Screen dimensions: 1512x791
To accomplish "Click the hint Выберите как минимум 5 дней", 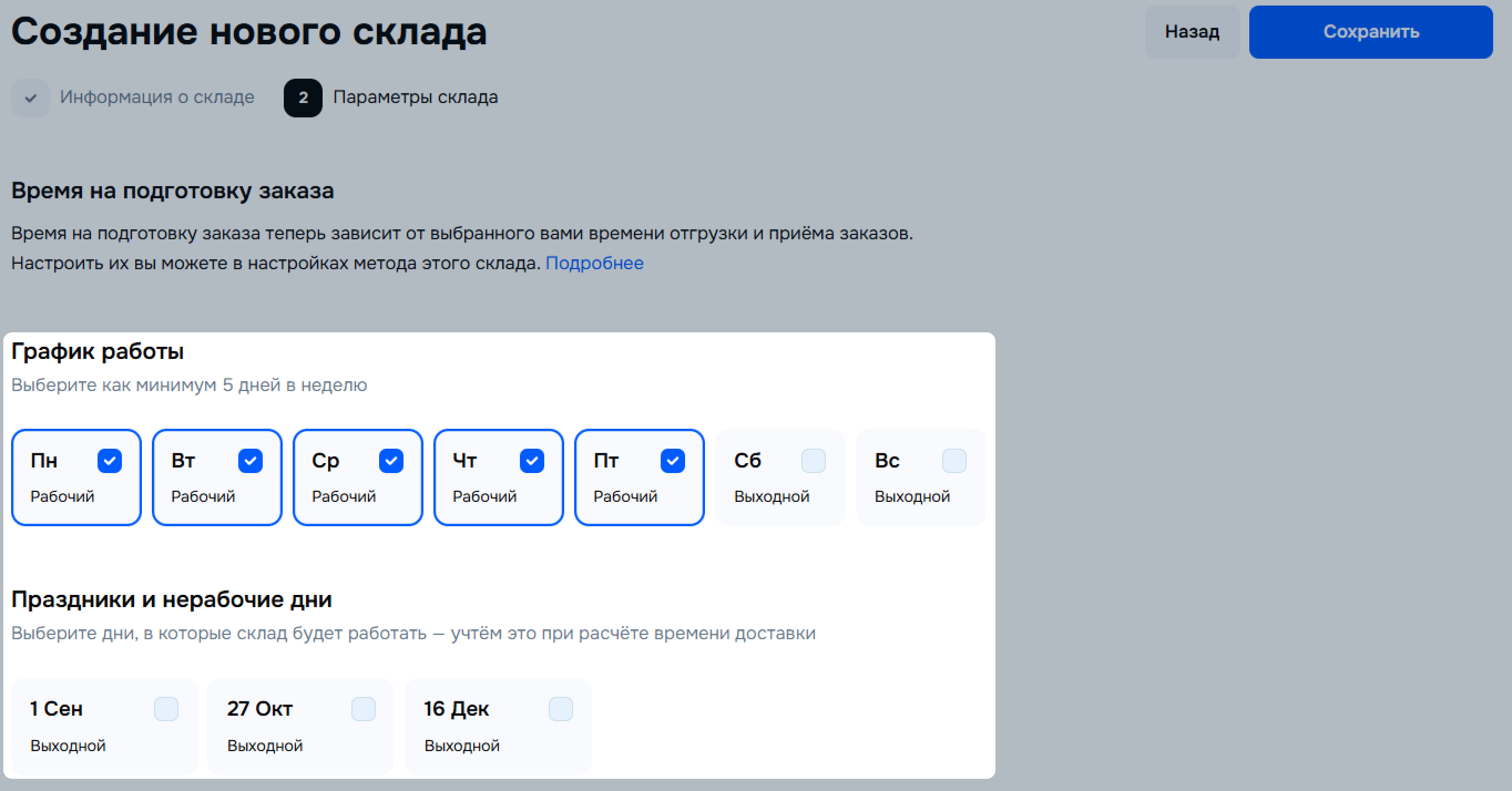I will point(189,385).
